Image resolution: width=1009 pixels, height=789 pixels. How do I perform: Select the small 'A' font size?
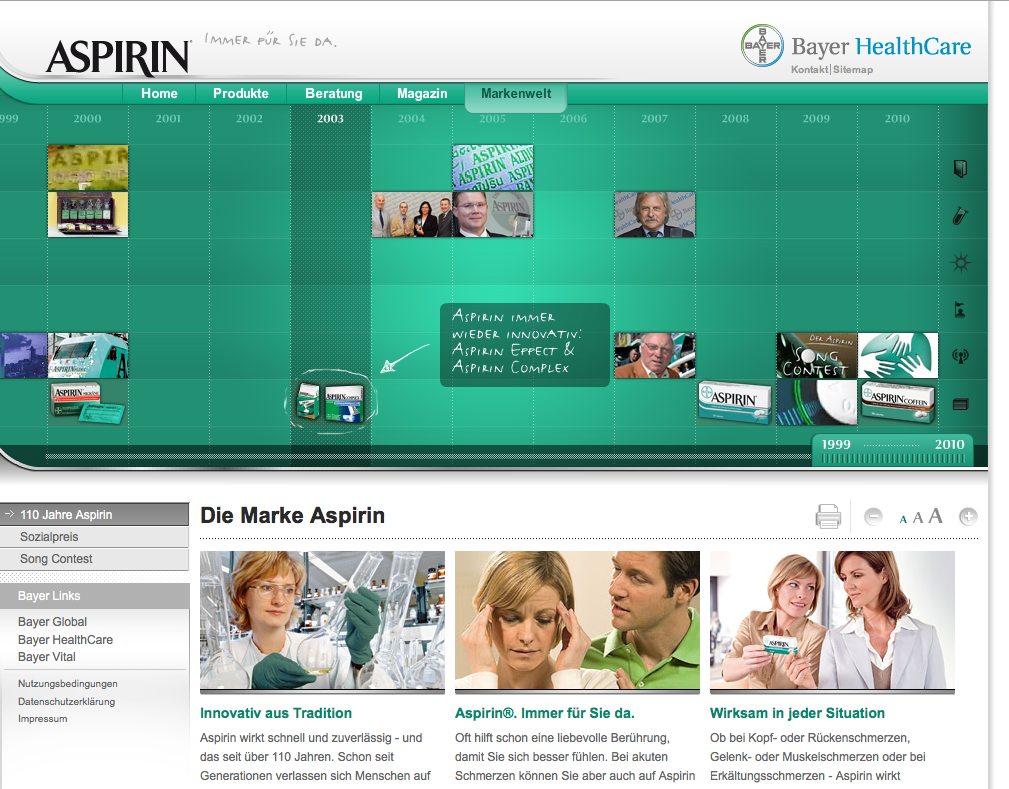903,519
